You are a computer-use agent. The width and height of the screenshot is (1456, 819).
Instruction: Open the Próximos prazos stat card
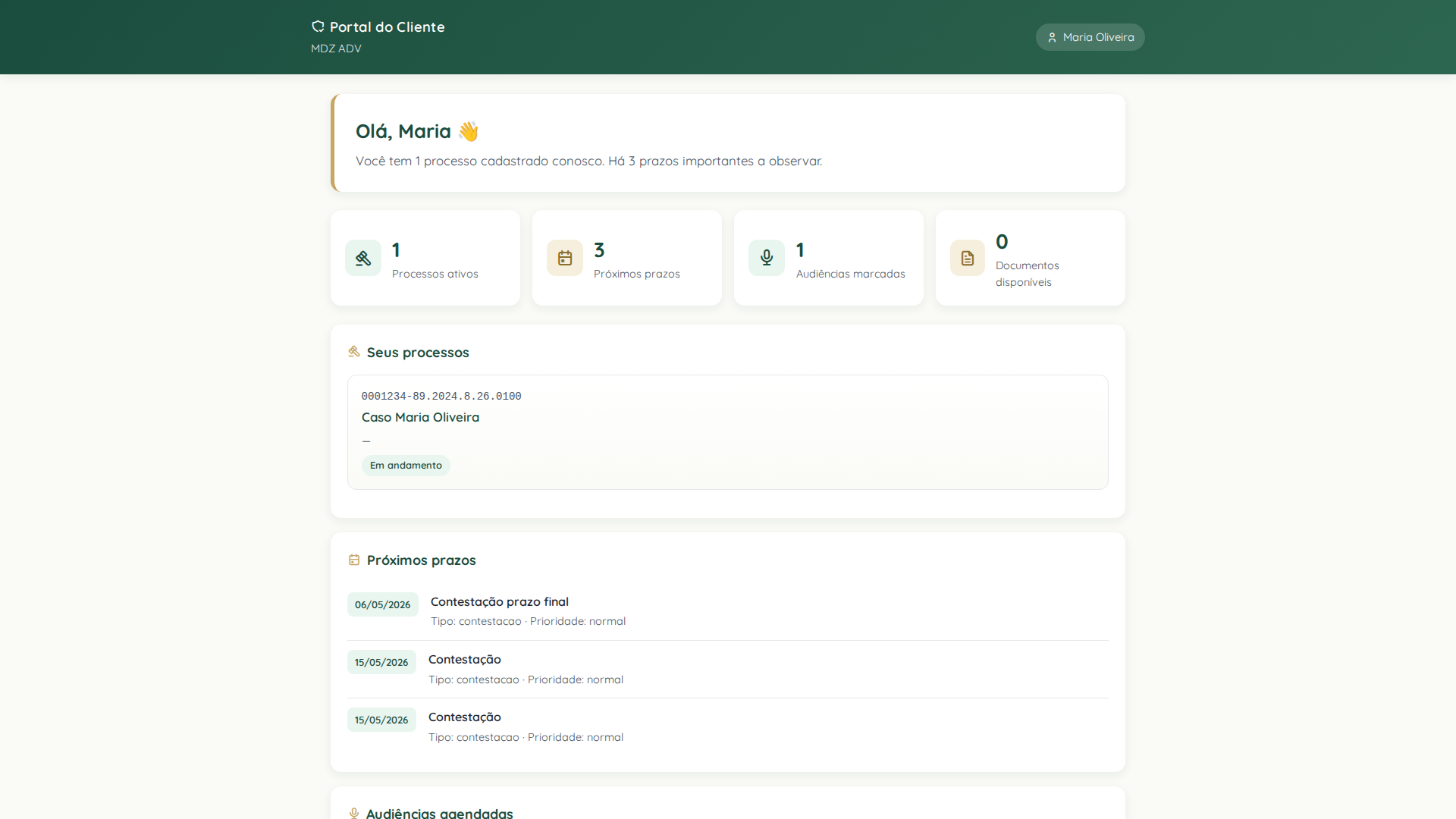pyautogui.click(x=627, y=258)
